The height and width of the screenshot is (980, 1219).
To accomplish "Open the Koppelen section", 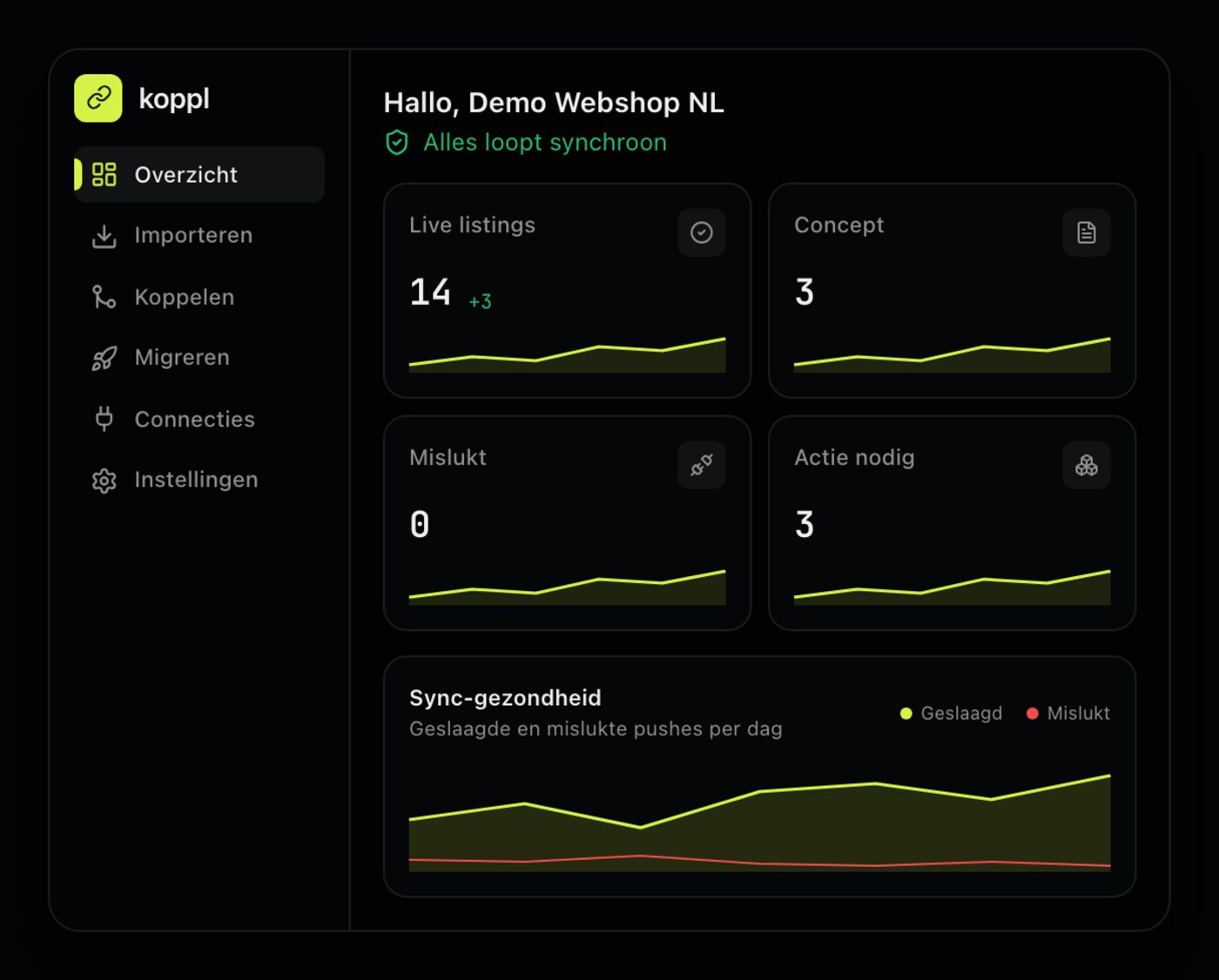I will (199, 297).
